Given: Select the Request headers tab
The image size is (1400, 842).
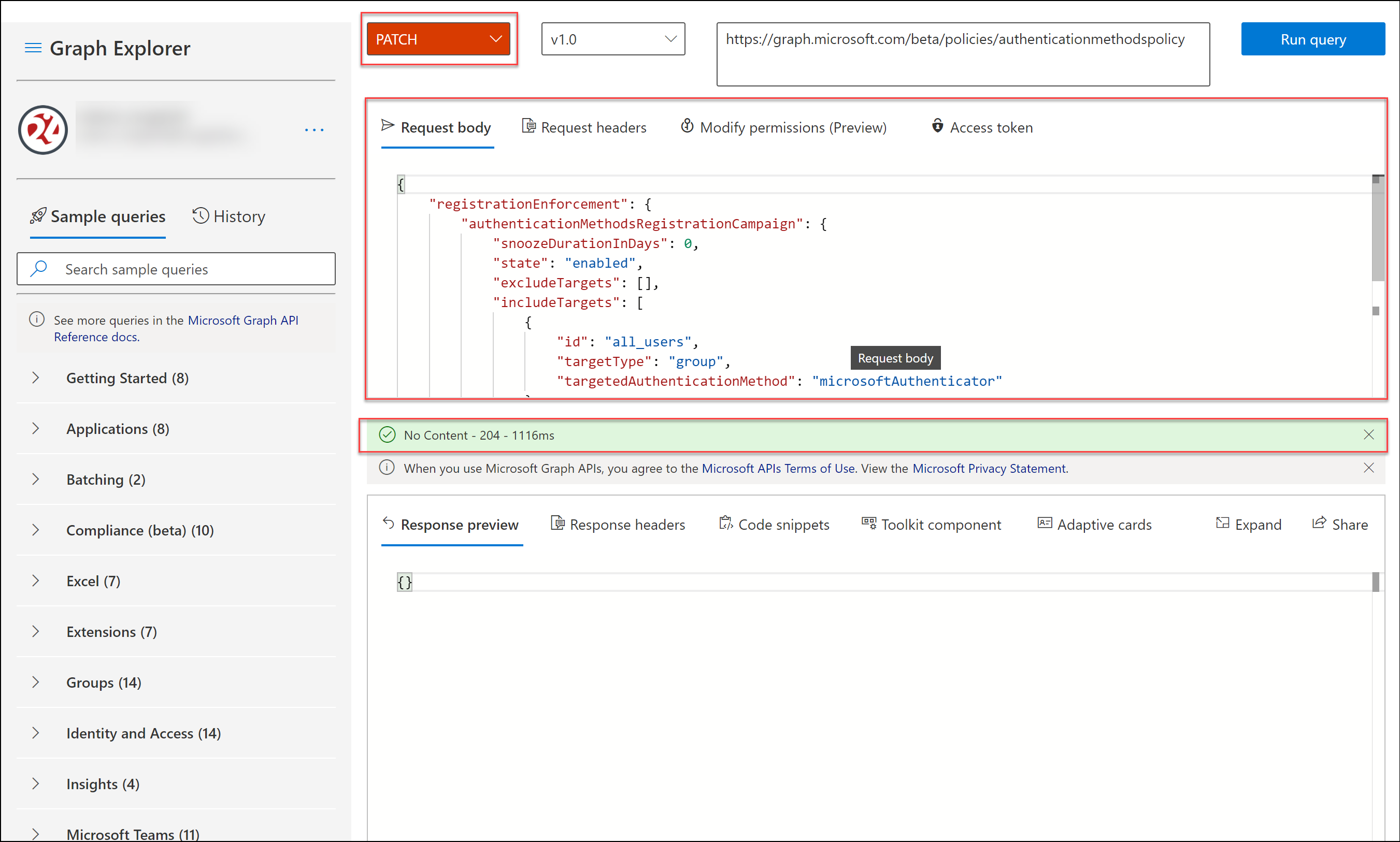Looking at the screenshot, I should pos(585,127).
